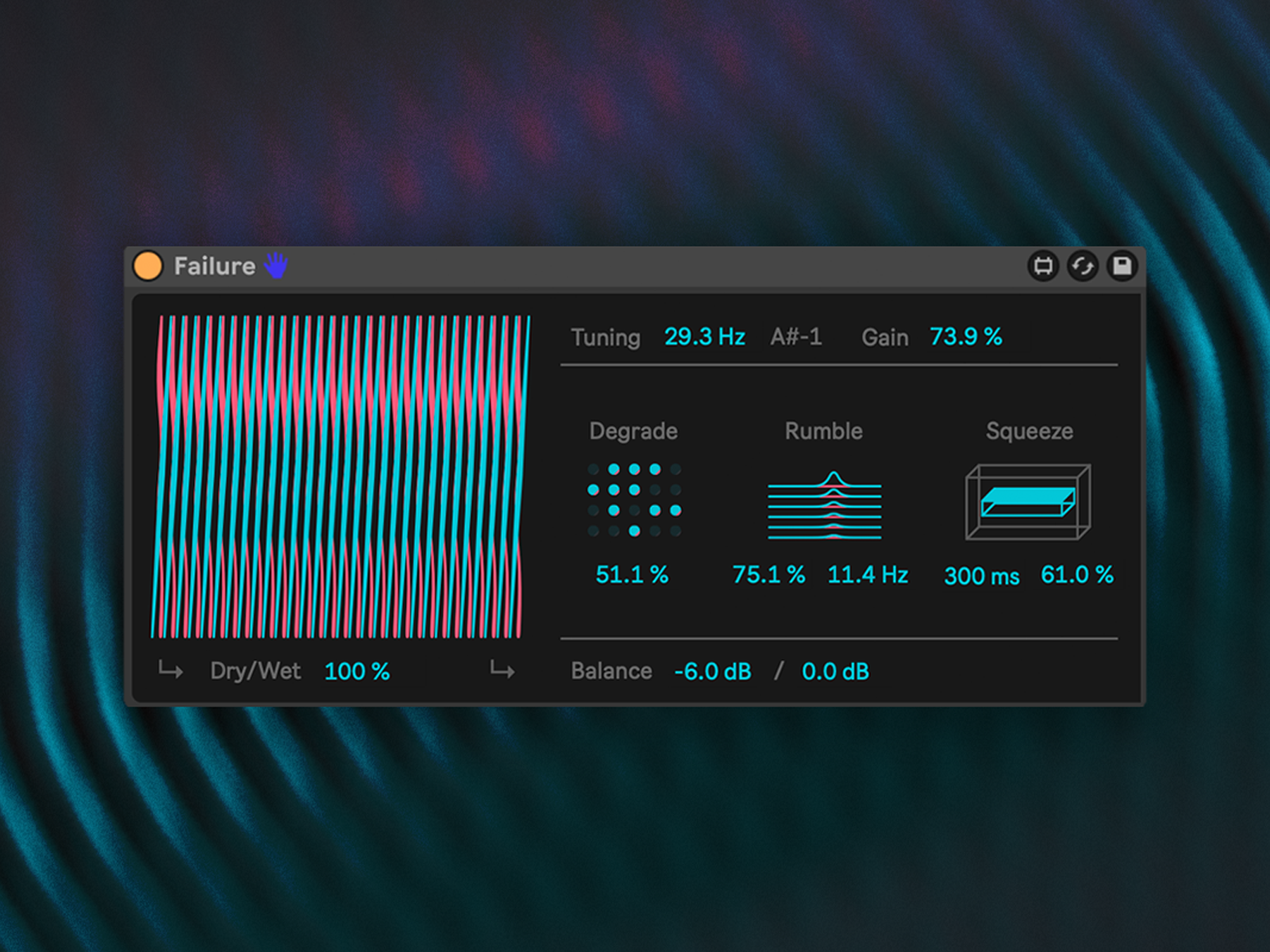This screenshot has width=1270, height=952.
Task: Click the save preset floppy disk icon
Action: [1122, 266]
